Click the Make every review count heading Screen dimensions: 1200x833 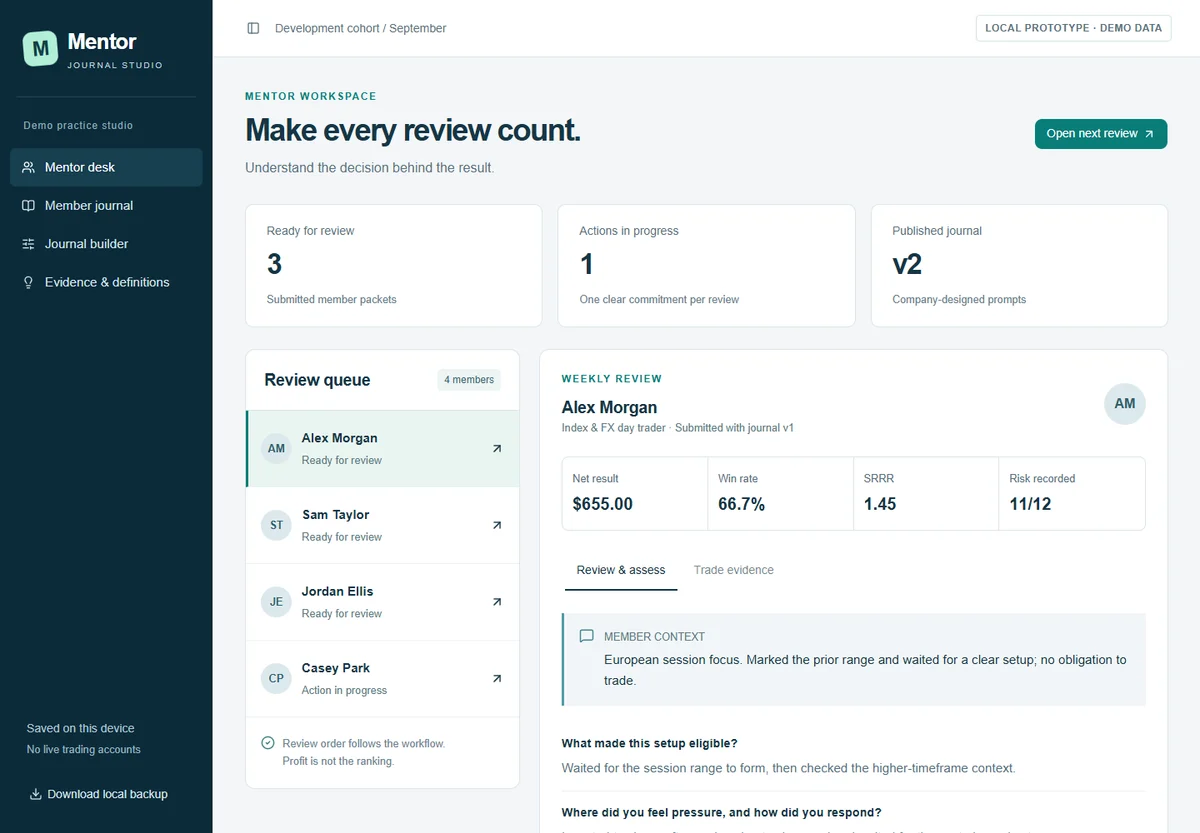[413, 130]
